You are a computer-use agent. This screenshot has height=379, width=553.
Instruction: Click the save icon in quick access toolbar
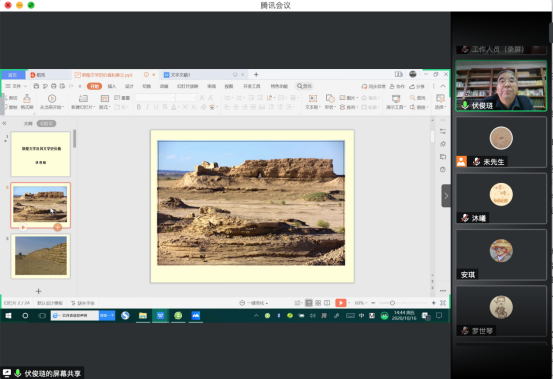pos(36,86)
